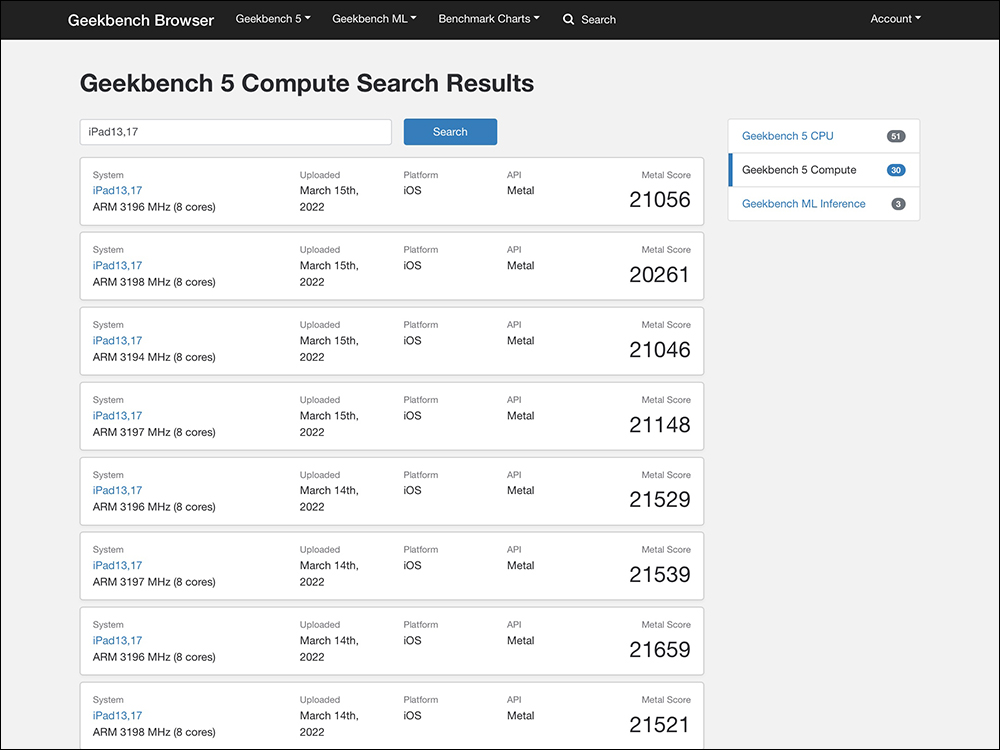Expand the Geekbench ML dropdown menu
This screenshot has height=750, width=1000.
(x=374, y=19)
